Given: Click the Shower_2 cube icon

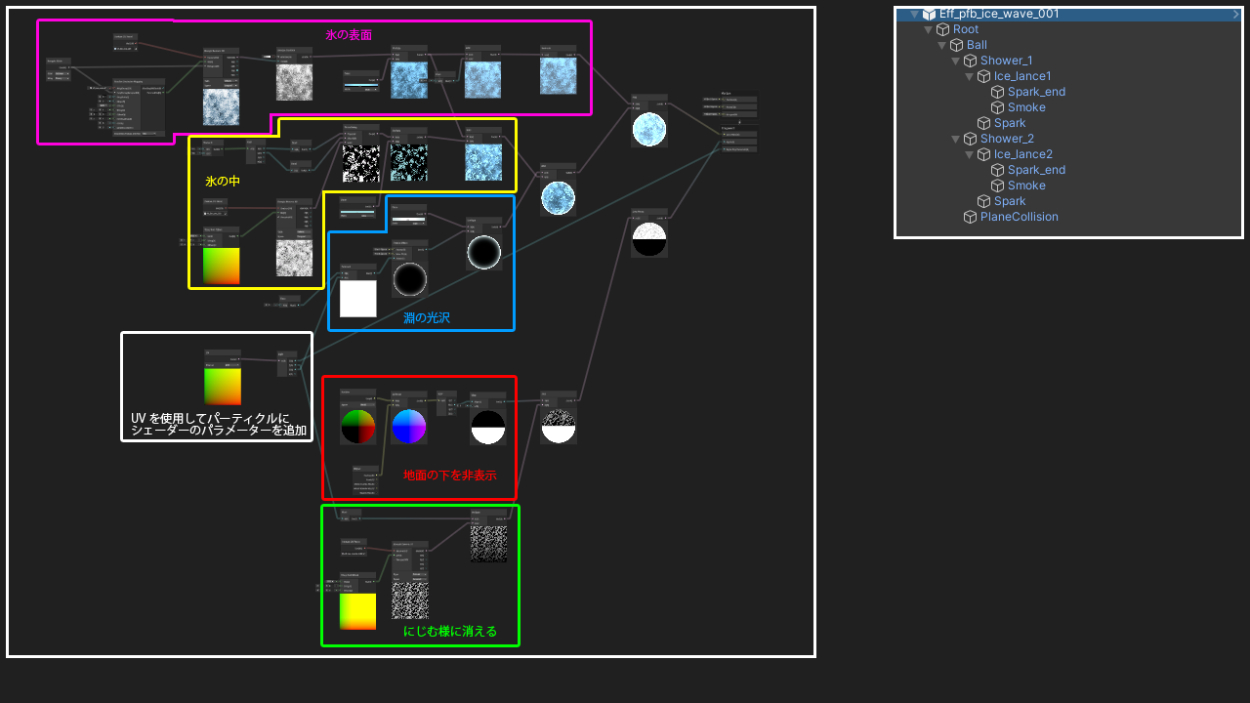Looking at the screenshot, I should pyautogui.click(x=970, y=139).
